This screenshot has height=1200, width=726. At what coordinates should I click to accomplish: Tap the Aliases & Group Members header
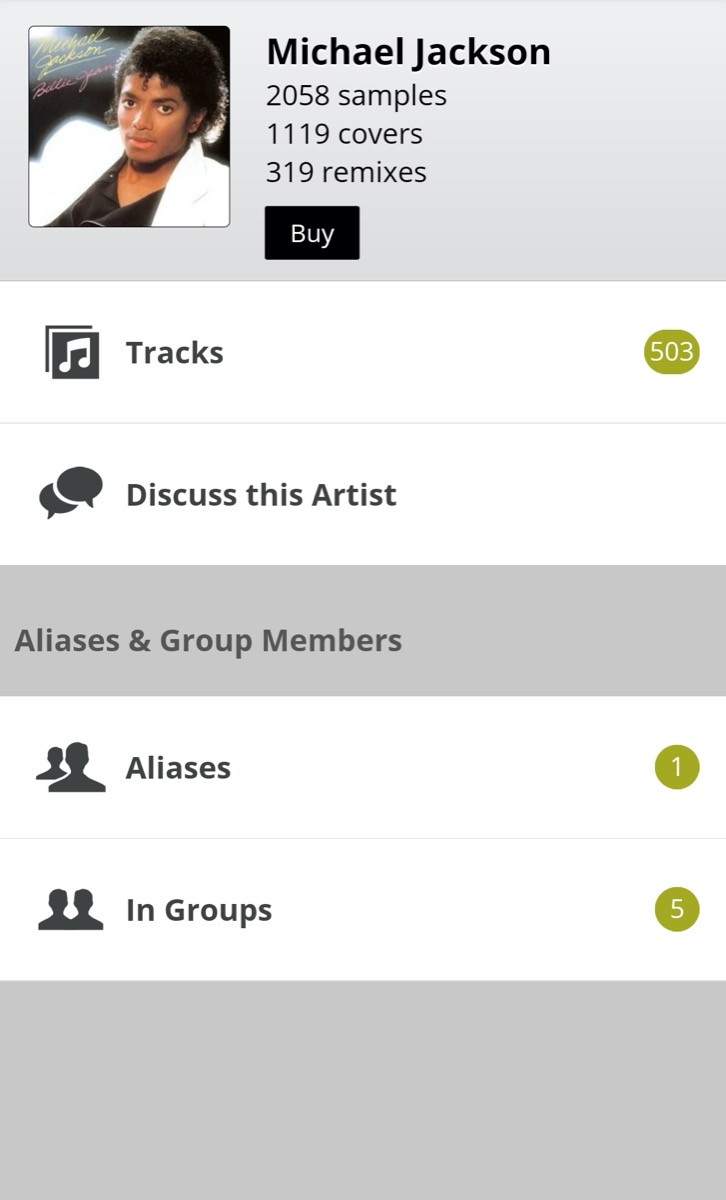(x=208, y=641)
